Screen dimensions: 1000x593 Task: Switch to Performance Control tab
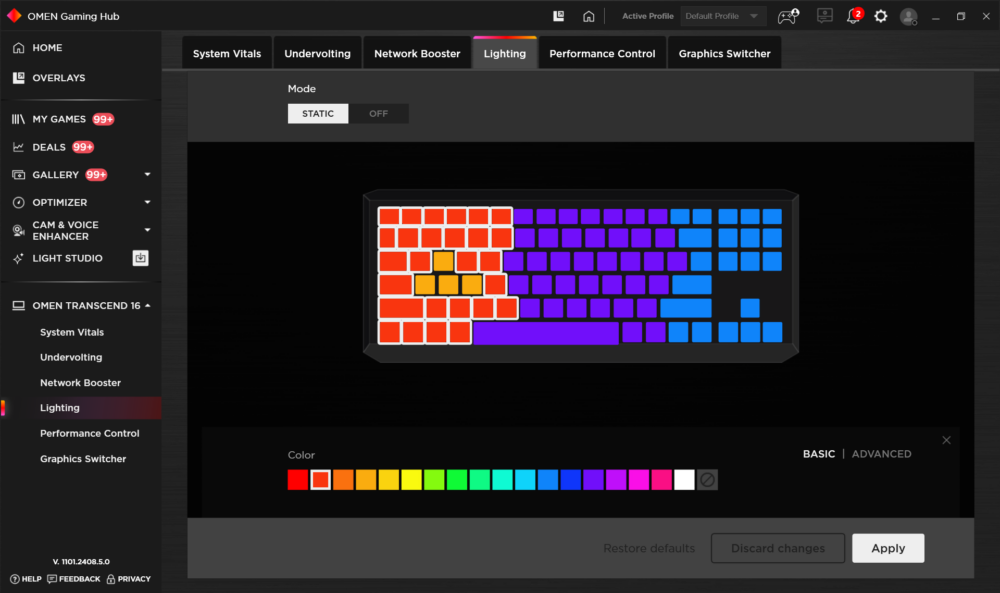(602, 54)
